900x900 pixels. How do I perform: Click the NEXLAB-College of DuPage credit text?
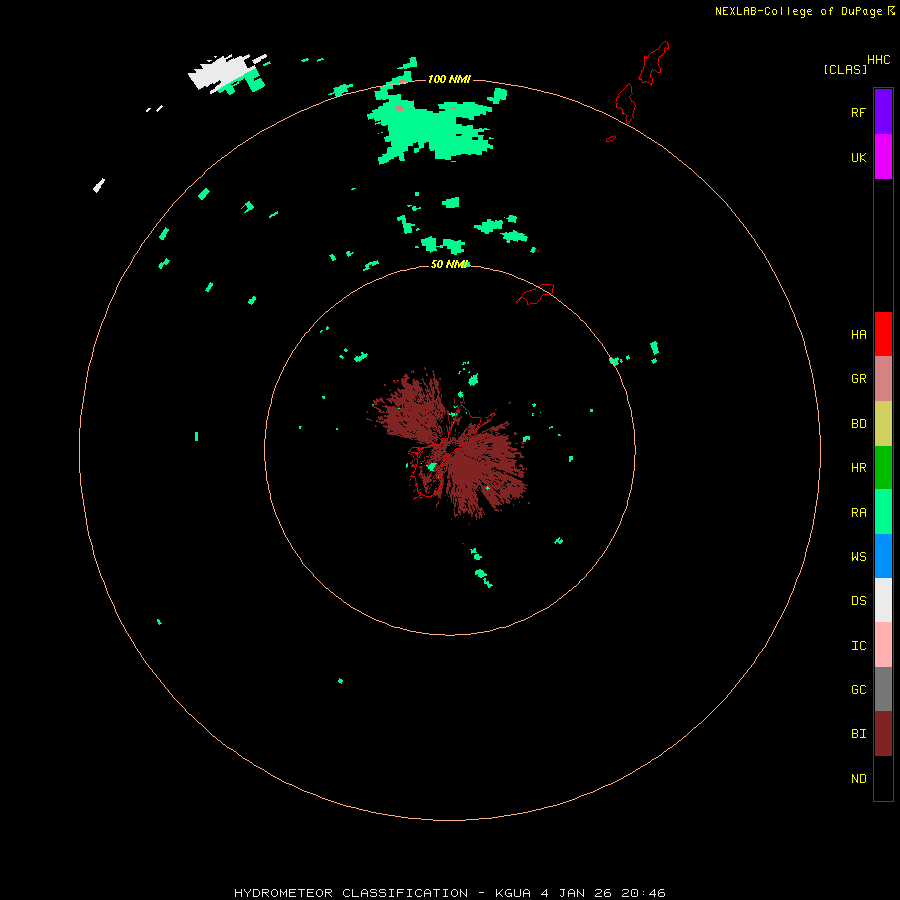798,11
